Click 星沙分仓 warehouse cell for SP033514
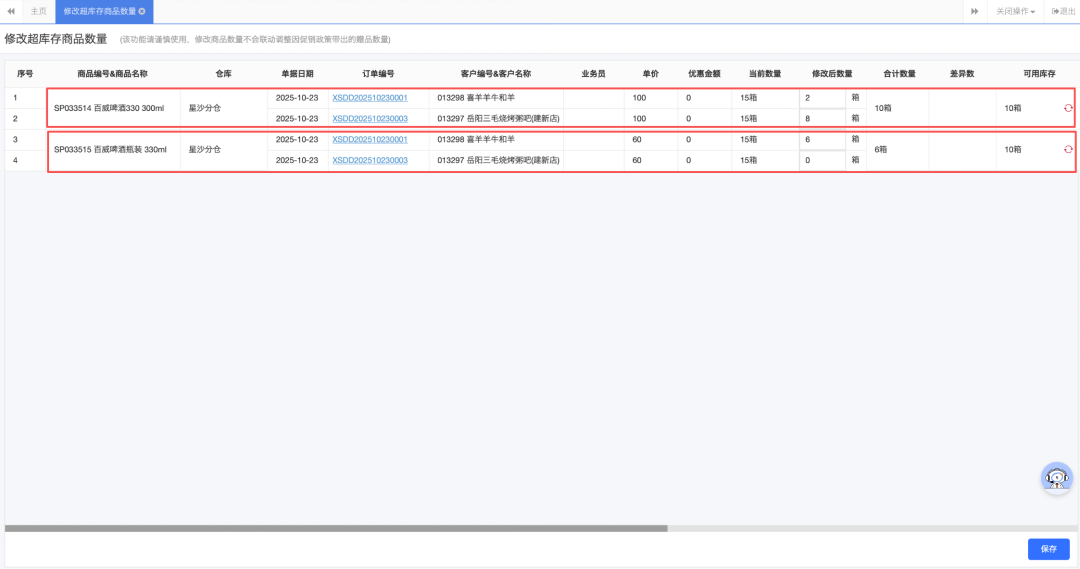1080x569 pixels. (205, 108)
